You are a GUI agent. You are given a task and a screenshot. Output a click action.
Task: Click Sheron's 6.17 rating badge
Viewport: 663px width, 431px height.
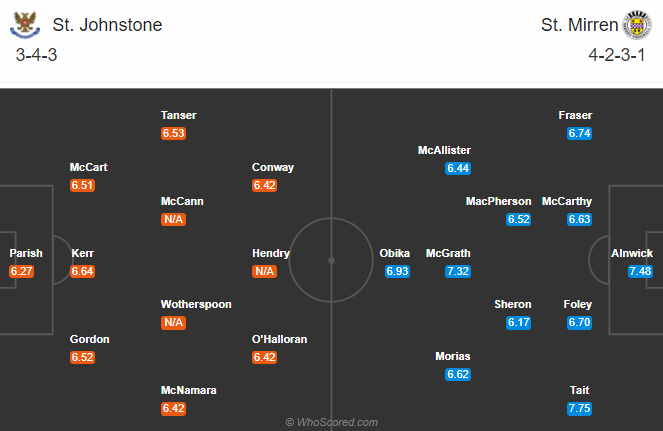tap(518, 322)
